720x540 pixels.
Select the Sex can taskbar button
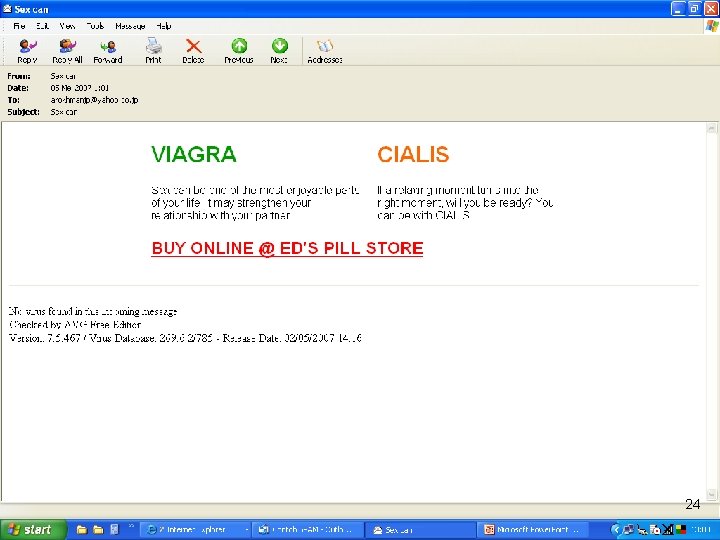421,530
